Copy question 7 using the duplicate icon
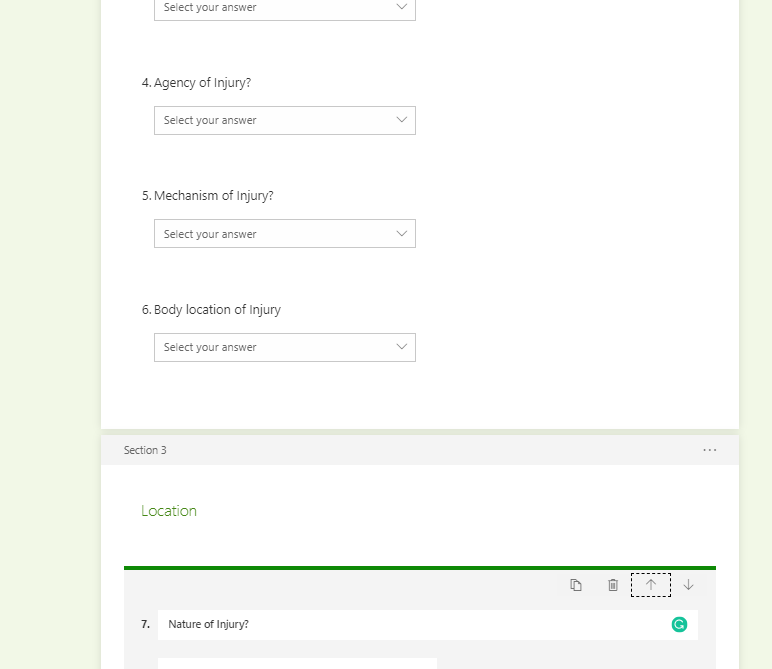Image resolution: width=772 pixels, height=669 pixels. [x=576, y=585]
